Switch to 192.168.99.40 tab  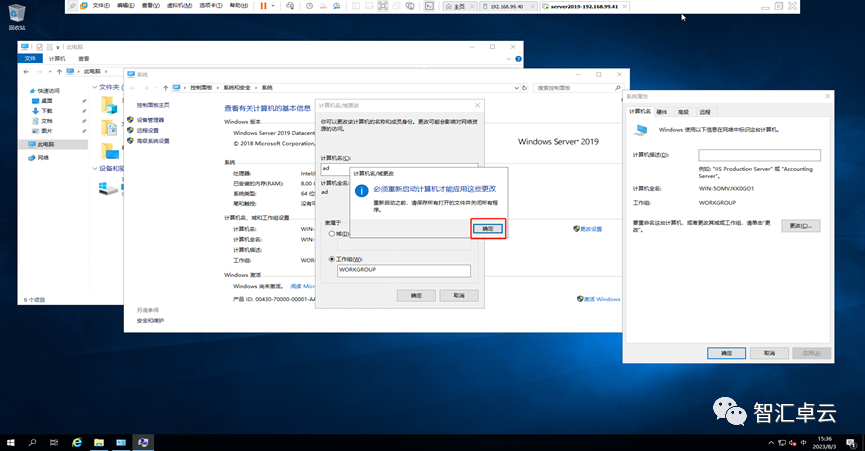[x=506, y=7]
